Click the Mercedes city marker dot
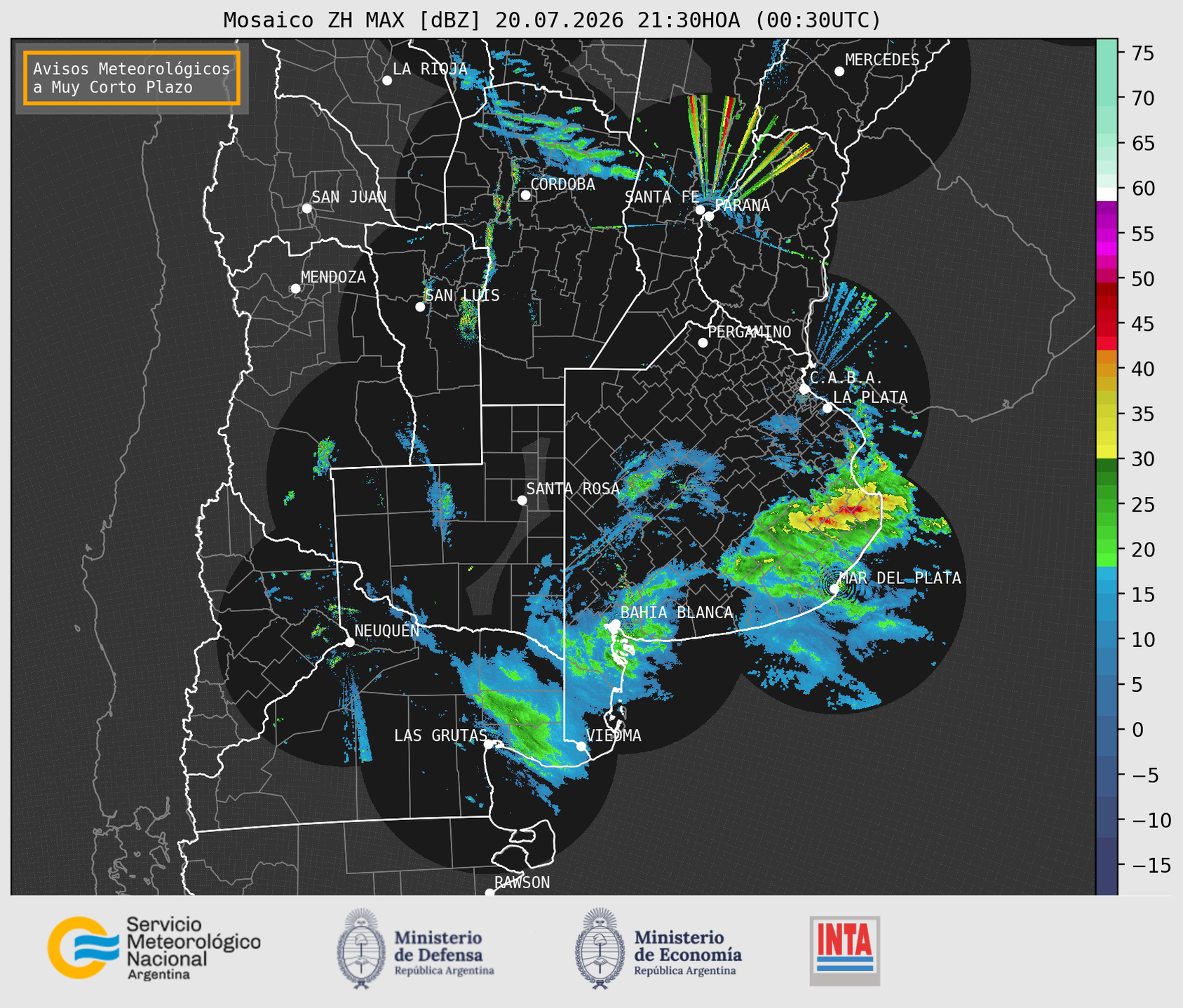1183x1008 pixels. click(x=839, y=71)
